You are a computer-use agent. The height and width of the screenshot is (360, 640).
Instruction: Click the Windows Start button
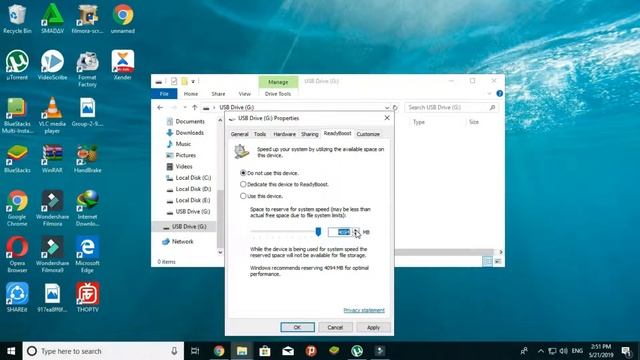11,351
